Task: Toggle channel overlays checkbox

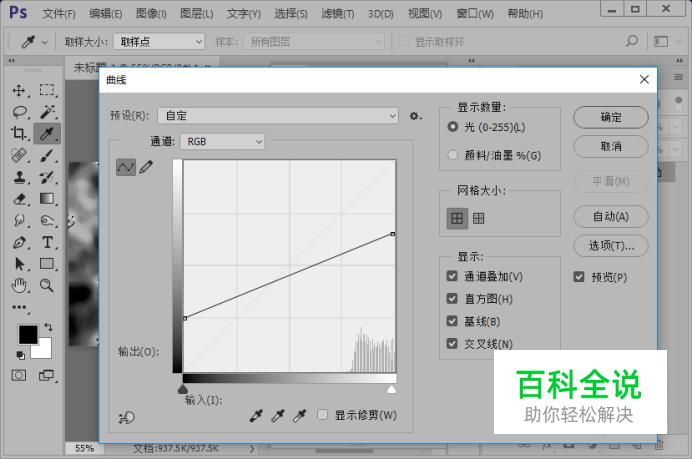Action: tap(452, 276)
